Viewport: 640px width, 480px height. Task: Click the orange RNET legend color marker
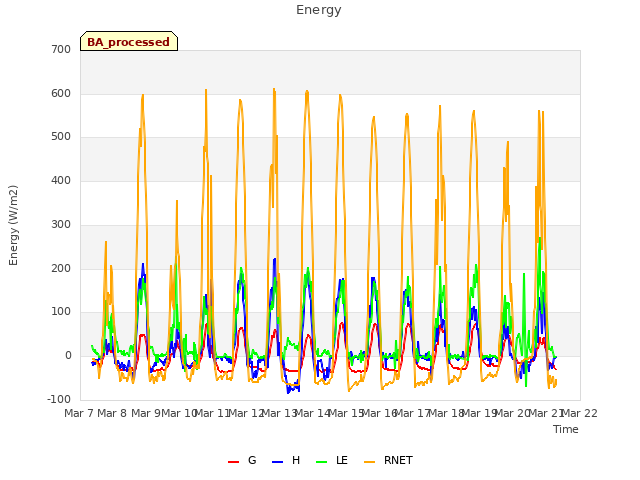pos(369,462)
